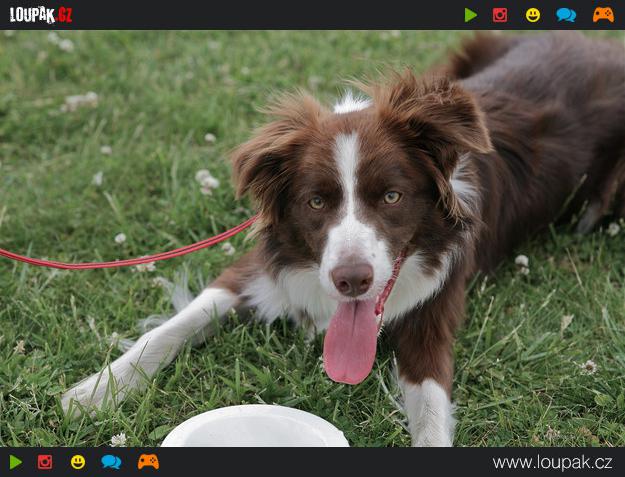
Task: Click the orange gamepad icon in top bar
Action: 603,15
